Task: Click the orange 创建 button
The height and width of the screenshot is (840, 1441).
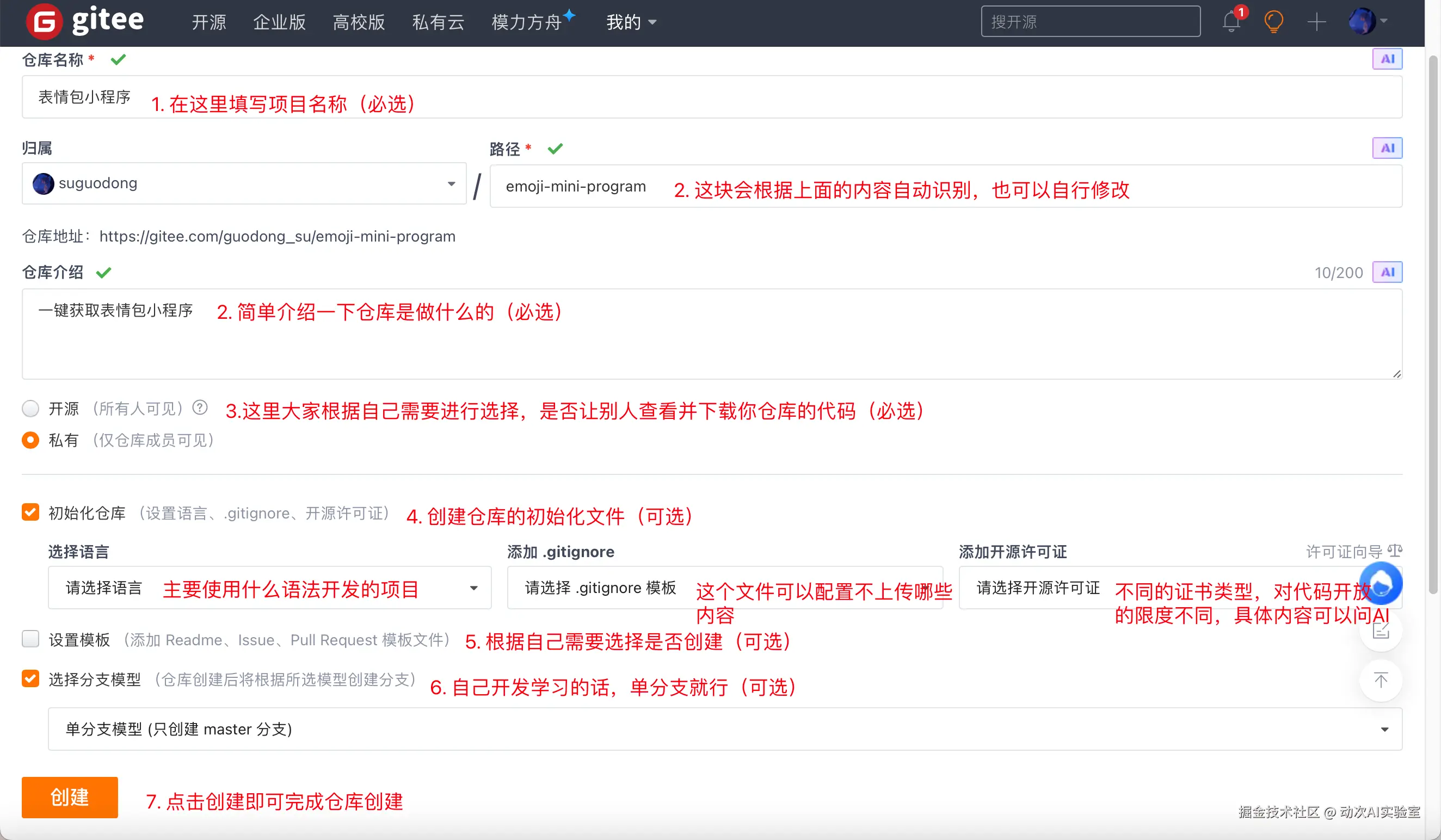Action: 70,797
